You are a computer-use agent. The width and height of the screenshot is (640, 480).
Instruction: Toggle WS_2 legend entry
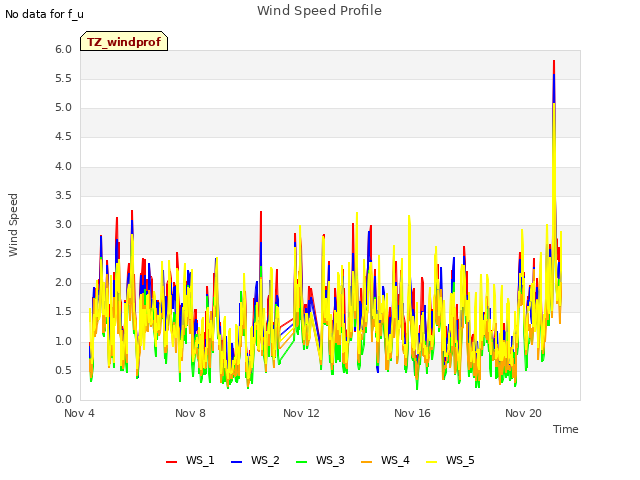pos(255,460)
